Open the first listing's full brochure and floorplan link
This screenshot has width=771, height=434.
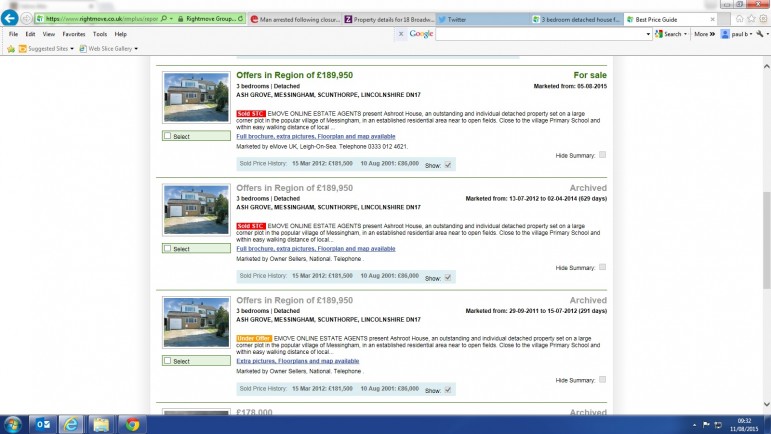(x=315, y=136)
